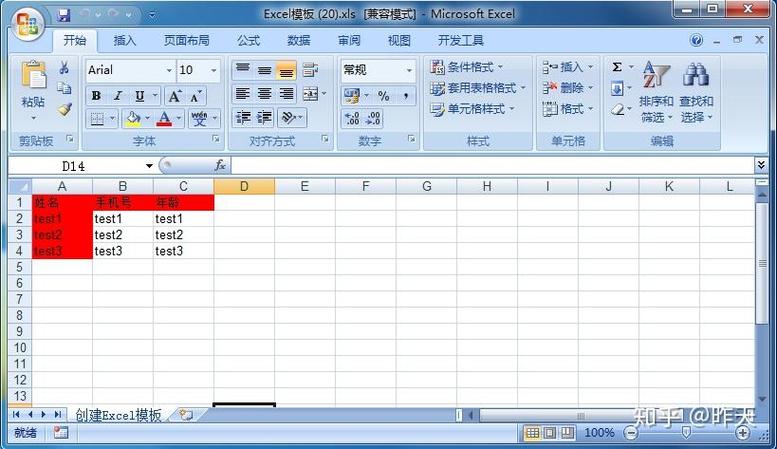Click the Copy icon
777x449 pixels.
[x=64, y=88]
